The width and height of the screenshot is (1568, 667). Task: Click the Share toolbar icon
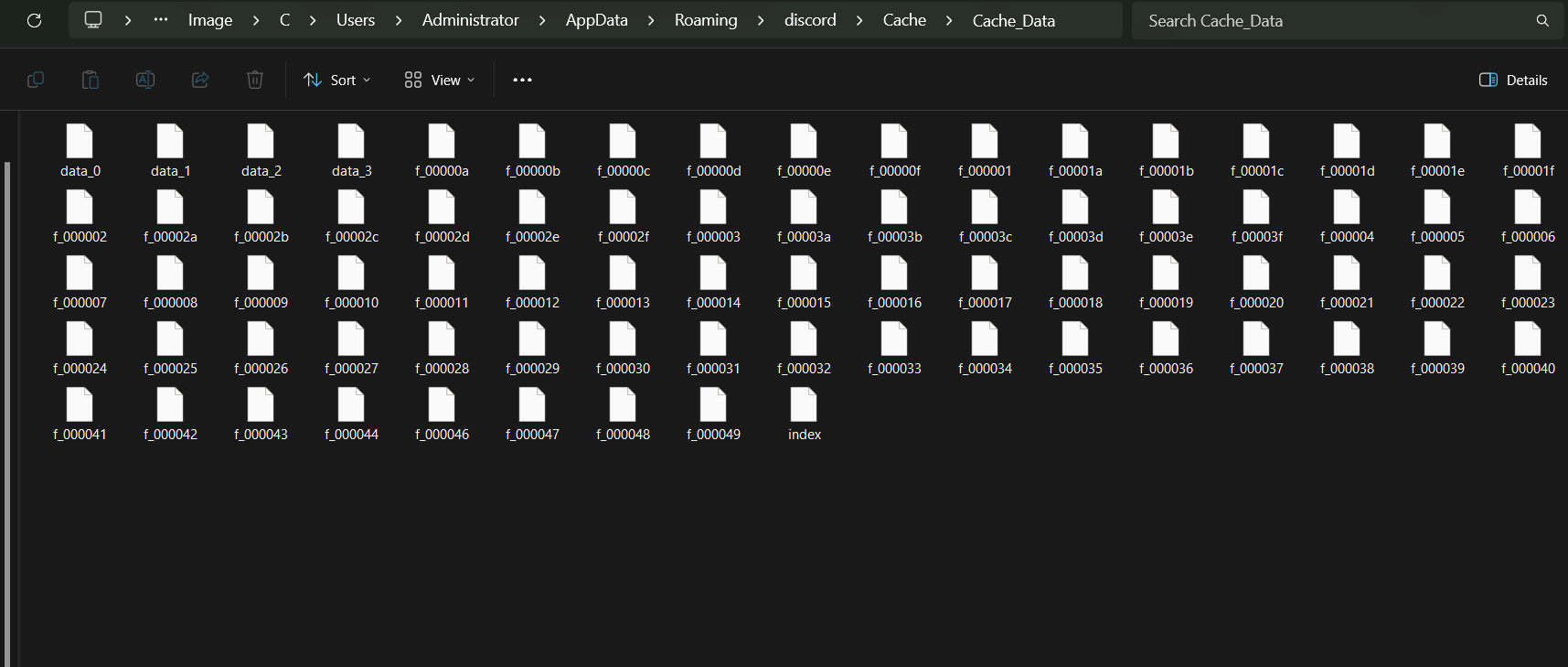[200, 80]
